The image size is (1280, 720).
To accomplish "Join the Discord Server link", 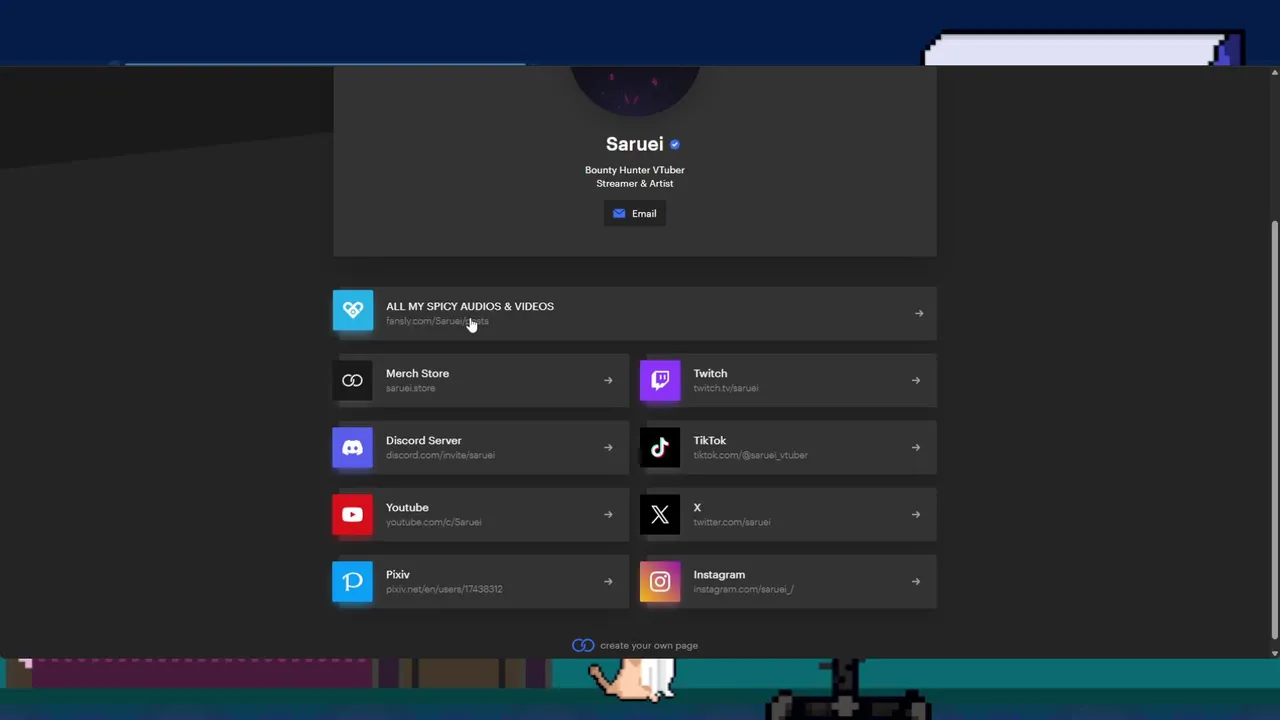I will (x=481, y=447).
